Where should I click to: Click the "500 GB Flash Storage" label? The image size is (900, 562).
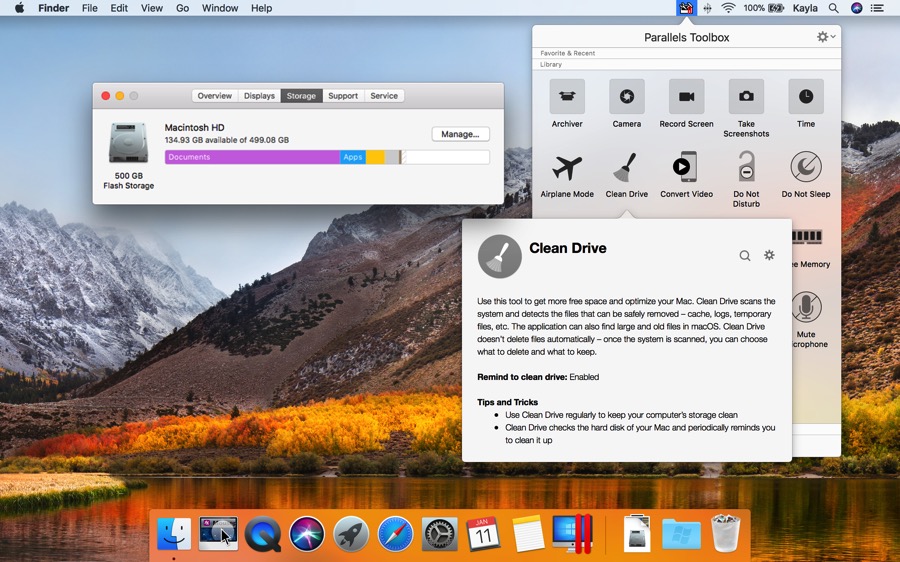pos(129,181)
